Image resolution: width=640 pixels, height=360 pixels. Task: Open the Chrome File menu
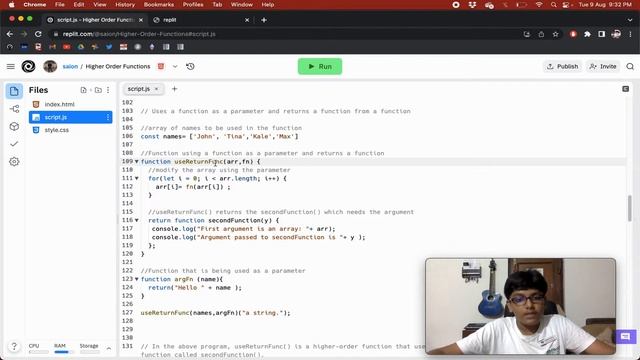60,4
